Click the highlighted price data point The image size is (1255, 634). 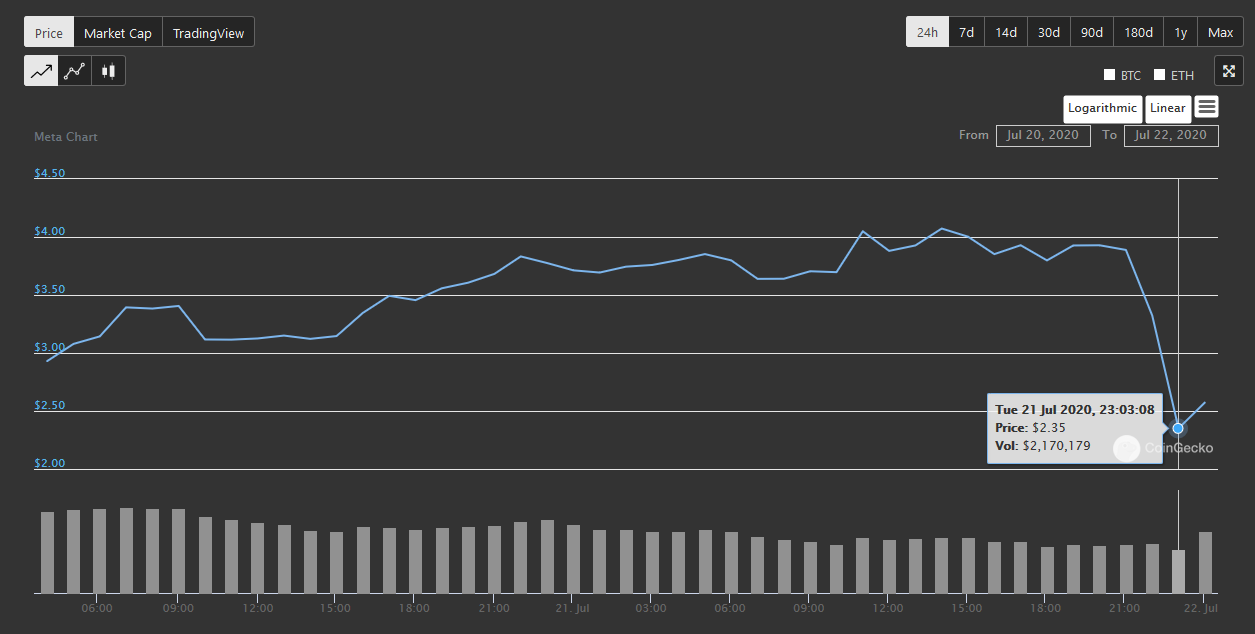[1178, 428]
